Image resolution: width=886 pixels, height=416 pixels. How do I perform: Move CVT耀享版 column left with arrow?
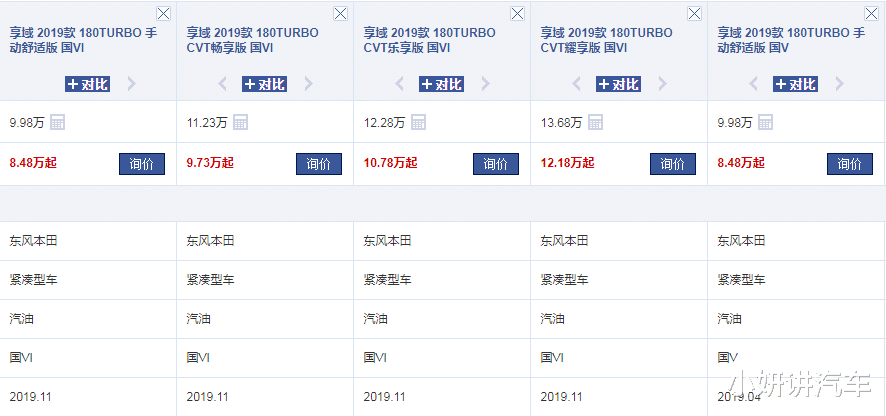(x=577, y=84)
